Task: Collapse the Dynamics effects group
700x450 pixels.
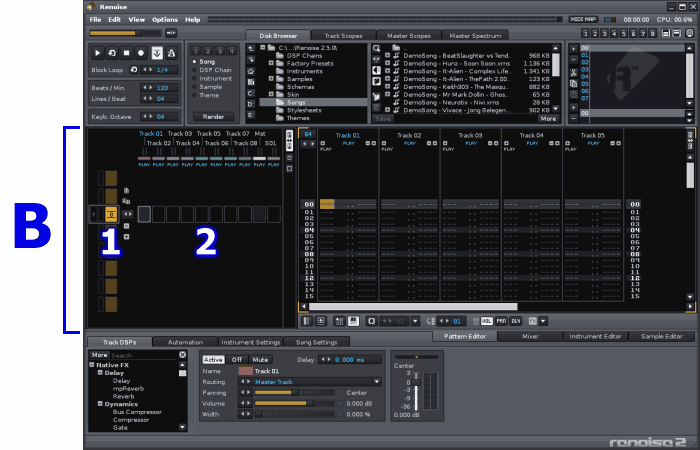Action: (100, 404)
